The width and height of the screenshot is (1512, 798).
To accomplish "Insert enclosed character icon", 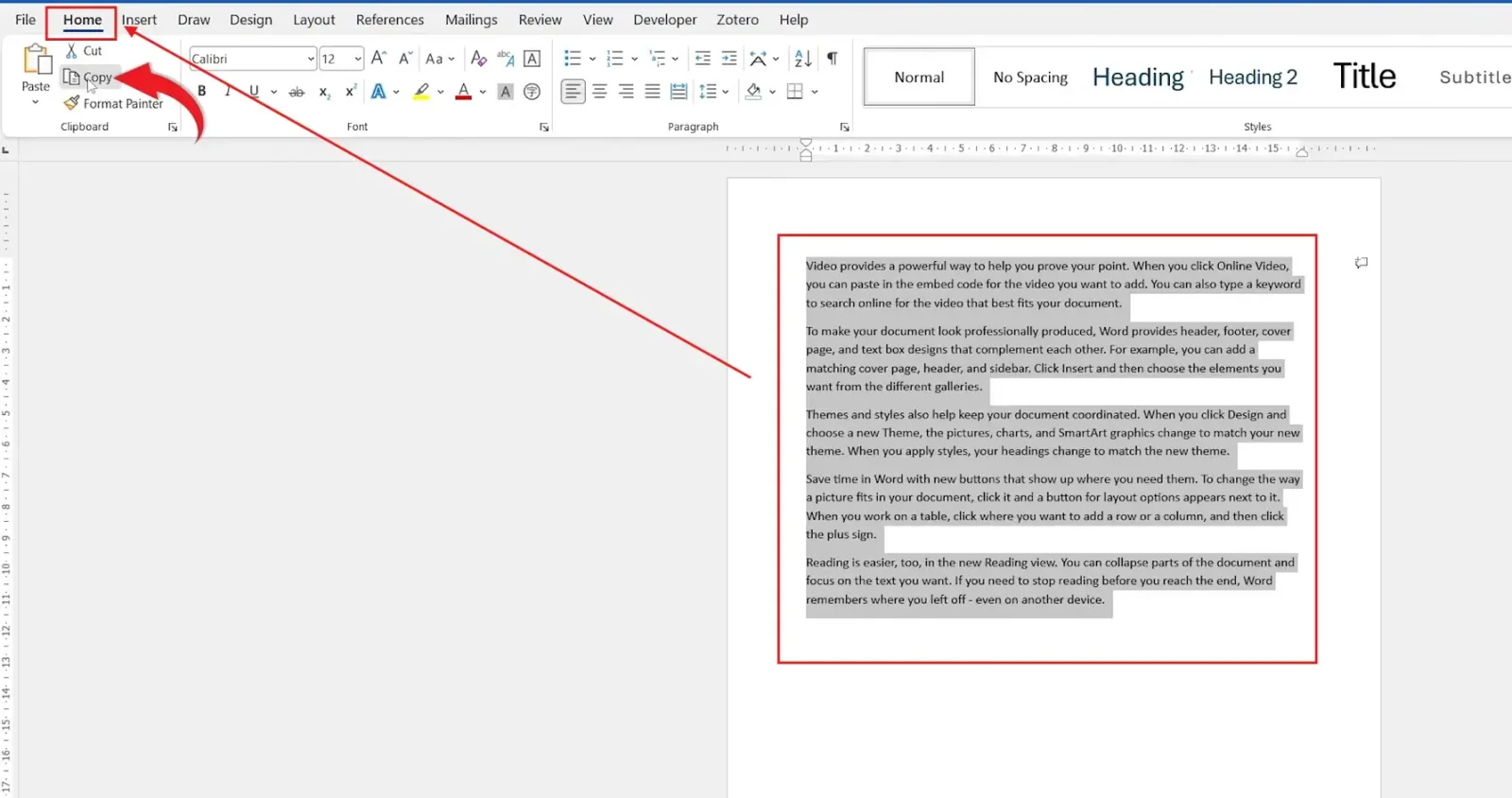I will (x=532, y=92).
